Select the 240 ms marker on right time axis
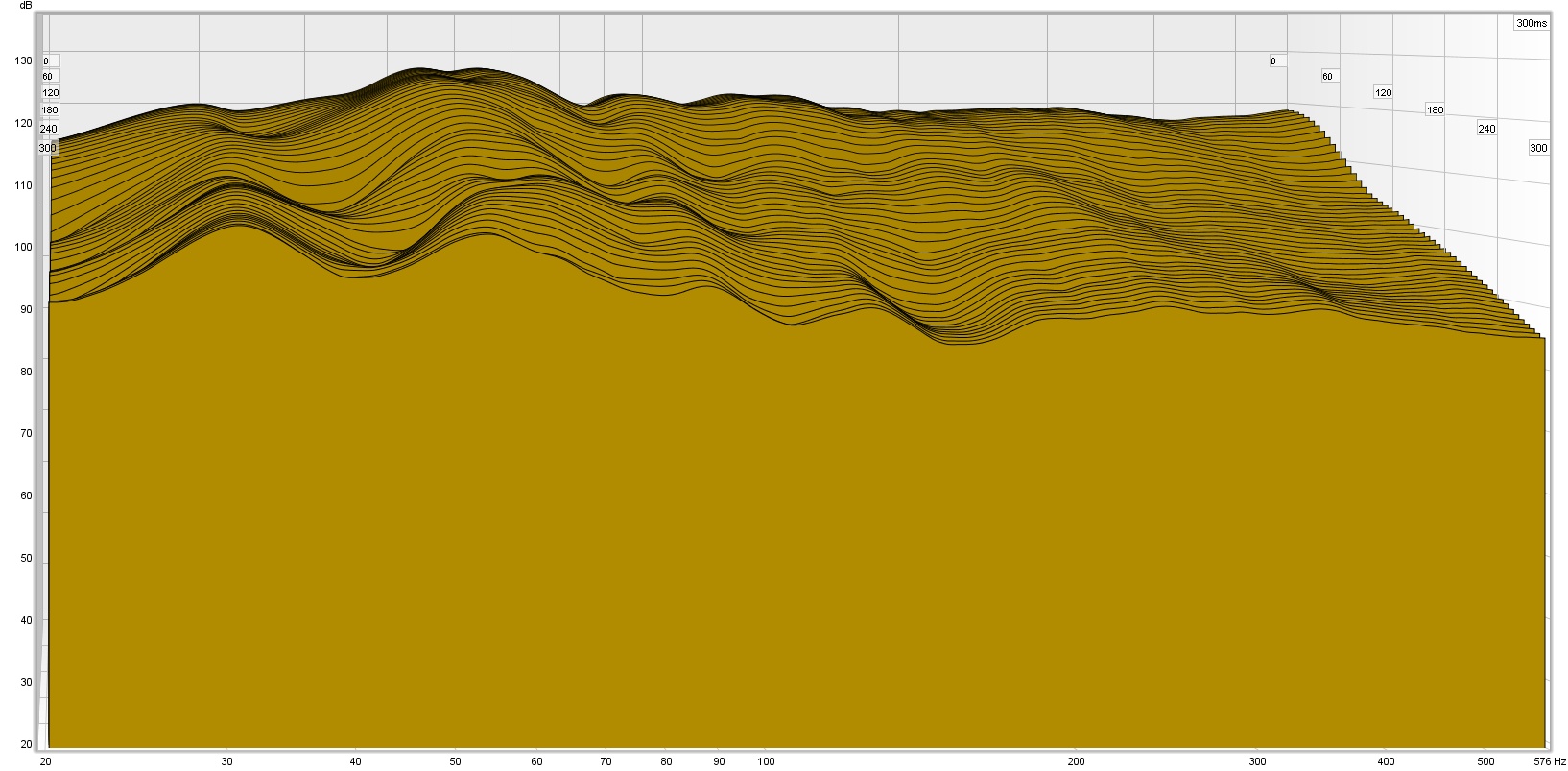1568x771 pixels. (1486, 129)
